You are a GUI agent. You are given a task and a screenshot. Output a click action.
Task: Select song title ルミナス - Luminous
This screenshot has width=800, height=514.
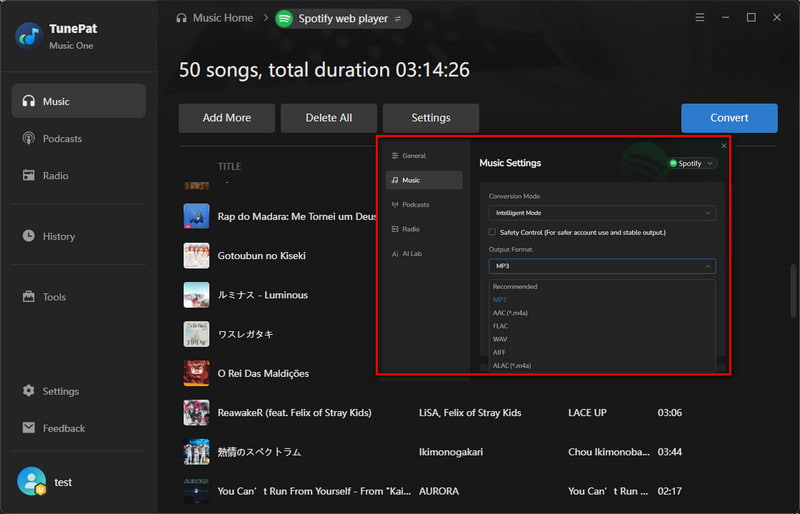click(263, 295)
